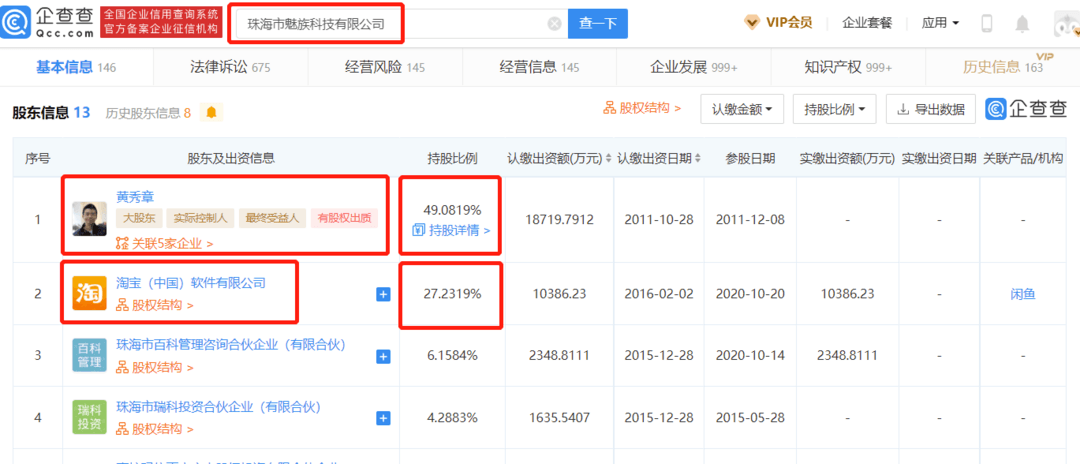Click the 有股权出质 tag
Screen dimensions: 1080x464
343,219
